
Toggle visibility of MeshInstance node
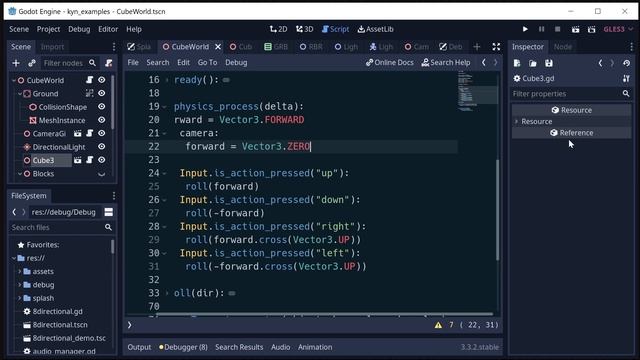102,120
